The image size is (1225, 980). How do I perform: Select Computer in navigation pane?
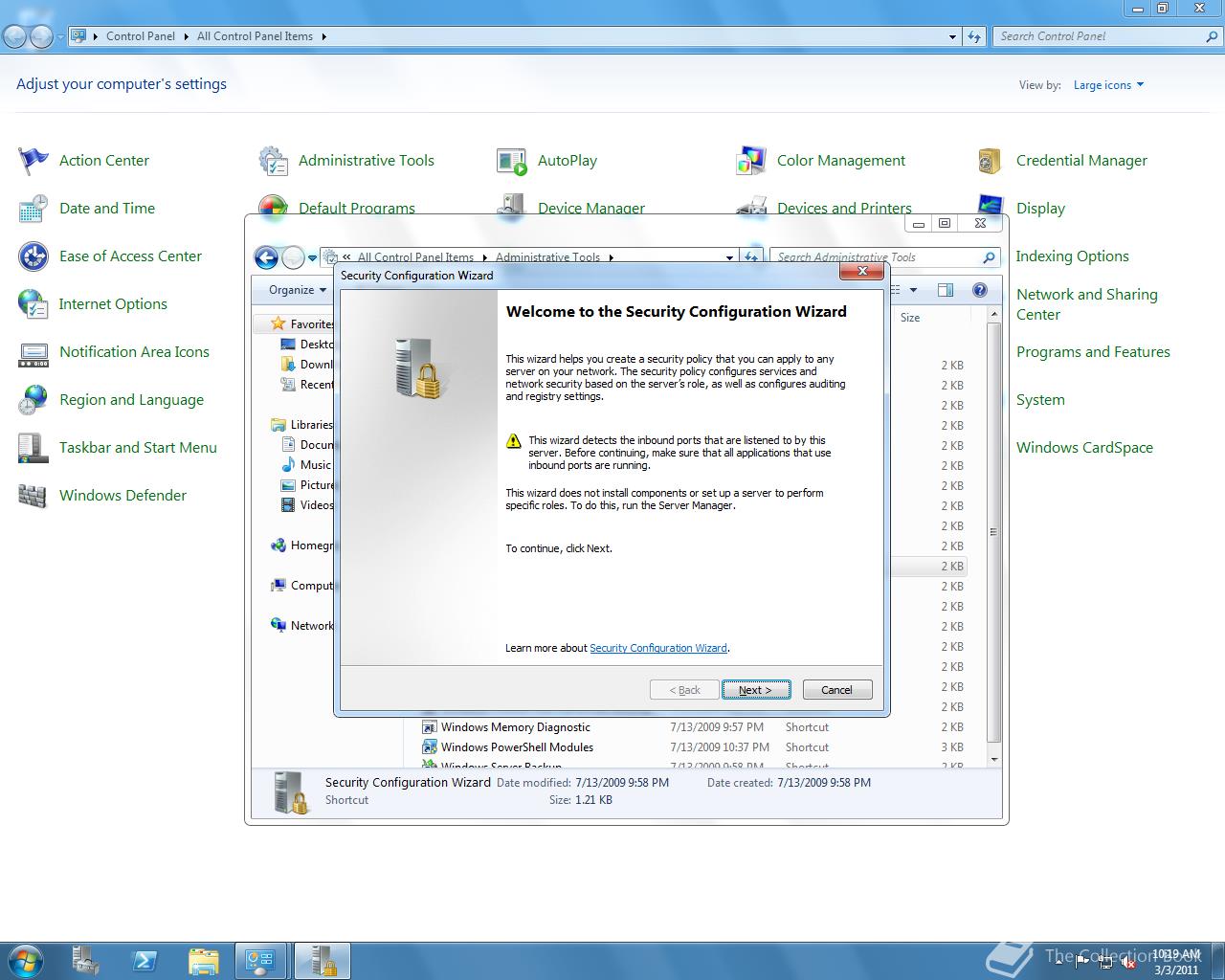point(302,586)
